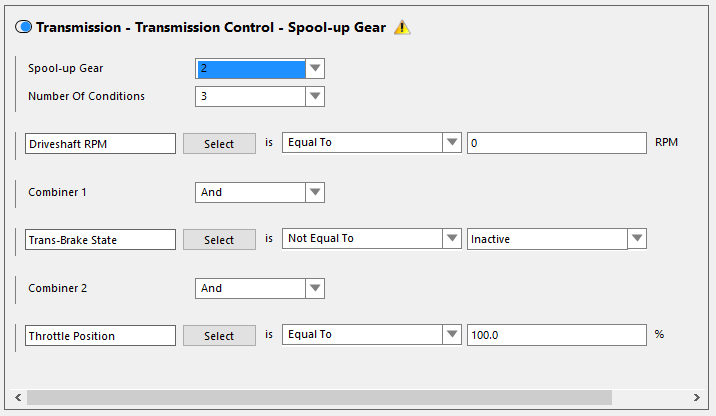Open the Combiner 2 And dropdown
This screenshot has height=416, width=716.
[x=260, y=288]
